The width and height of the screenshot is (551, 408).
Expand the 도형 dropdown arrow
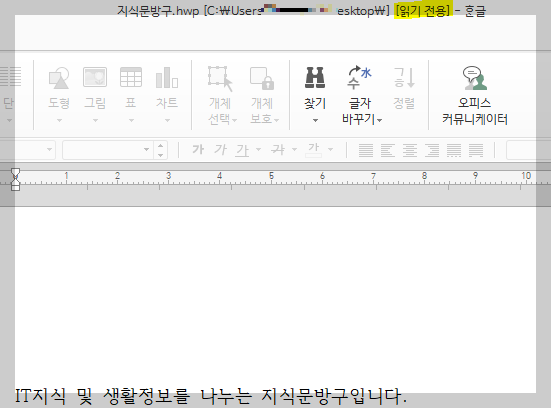[x=59, y=121]
